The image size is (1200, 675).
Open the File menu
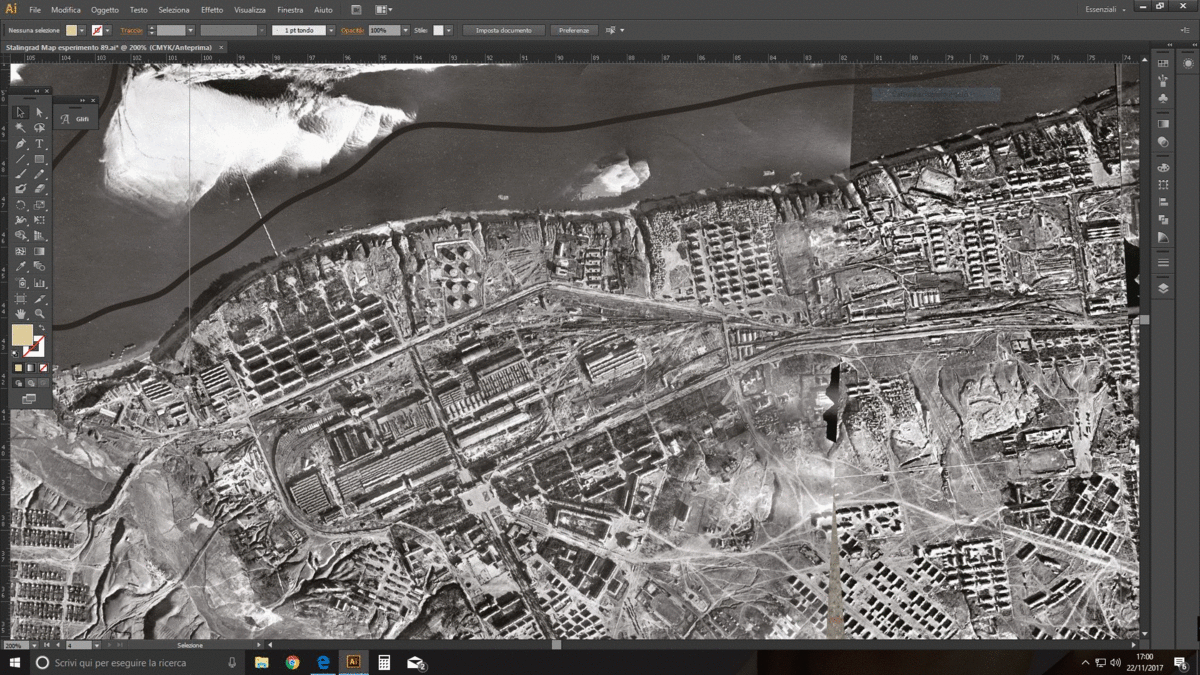35,10
